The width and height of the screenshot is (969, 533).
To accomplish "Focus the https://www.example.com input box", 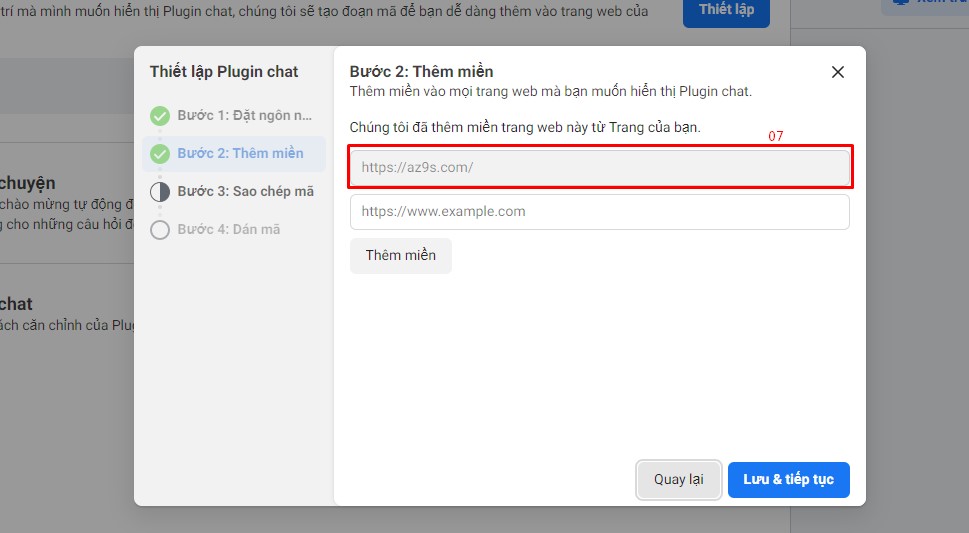I will (x=600, y=212).
